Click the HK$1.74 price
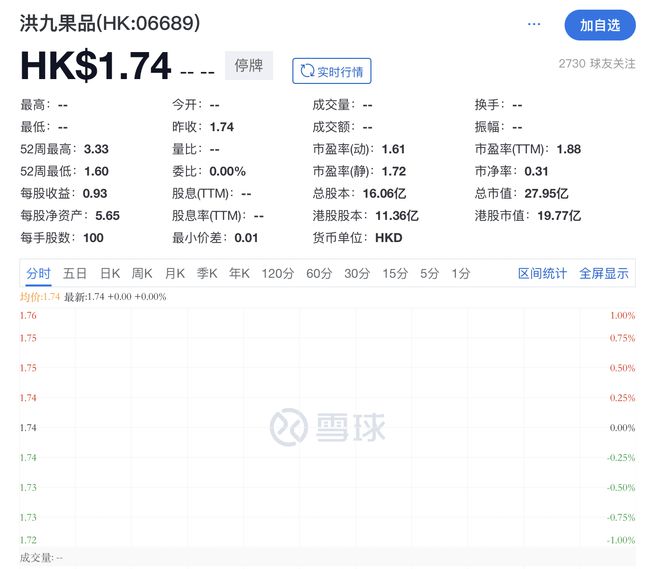 [x=96, y=66]
